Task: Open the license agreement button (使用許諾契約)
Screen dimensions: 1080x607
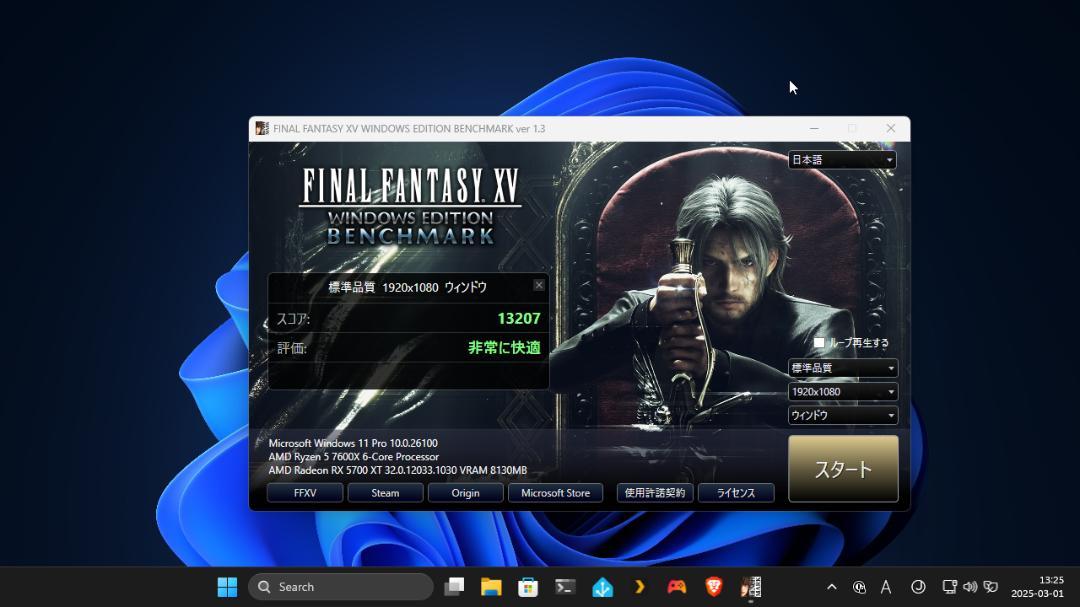Action: click(x=654, y=493)
